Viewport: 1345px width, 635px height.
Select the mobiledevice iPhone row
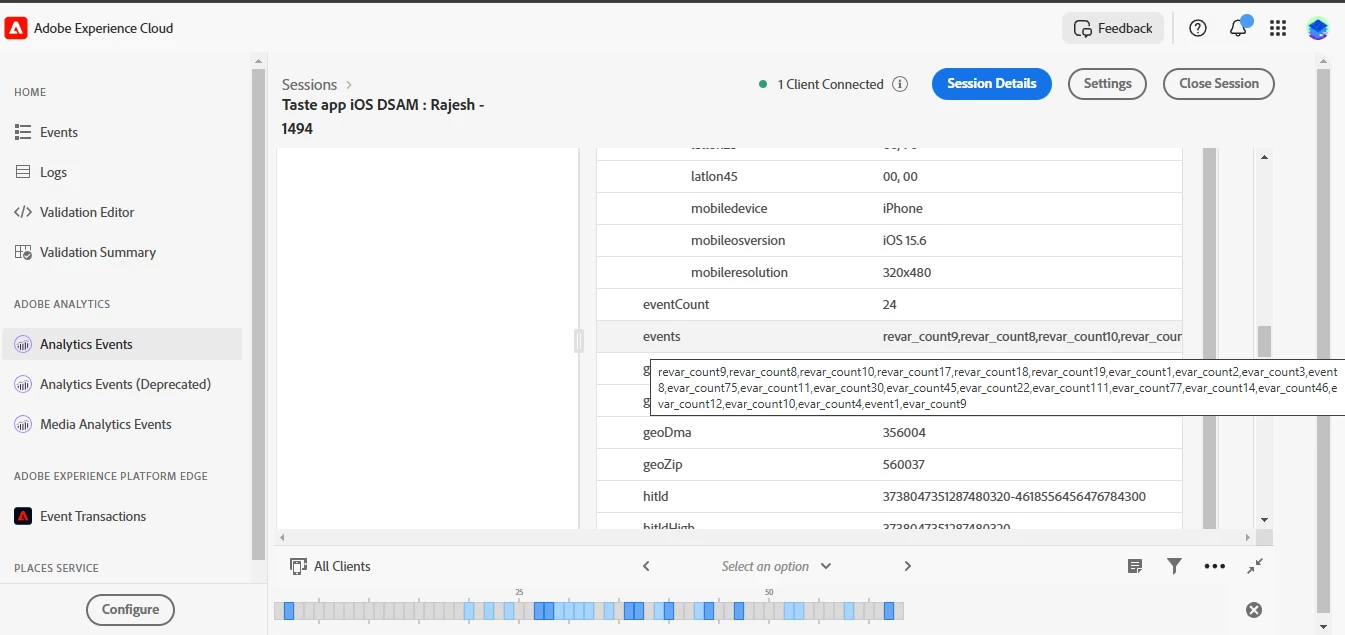pos(889,208)
